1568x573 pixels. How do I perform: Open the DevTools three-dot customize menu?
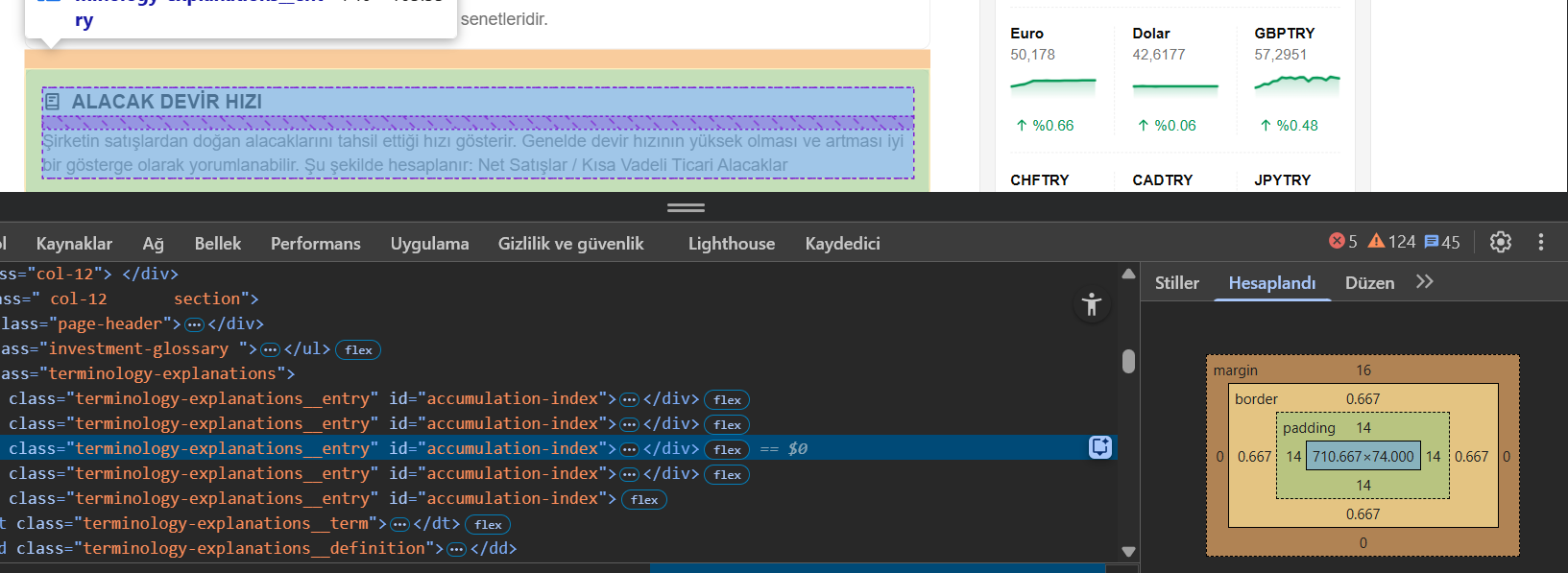tap(1541, 242)
